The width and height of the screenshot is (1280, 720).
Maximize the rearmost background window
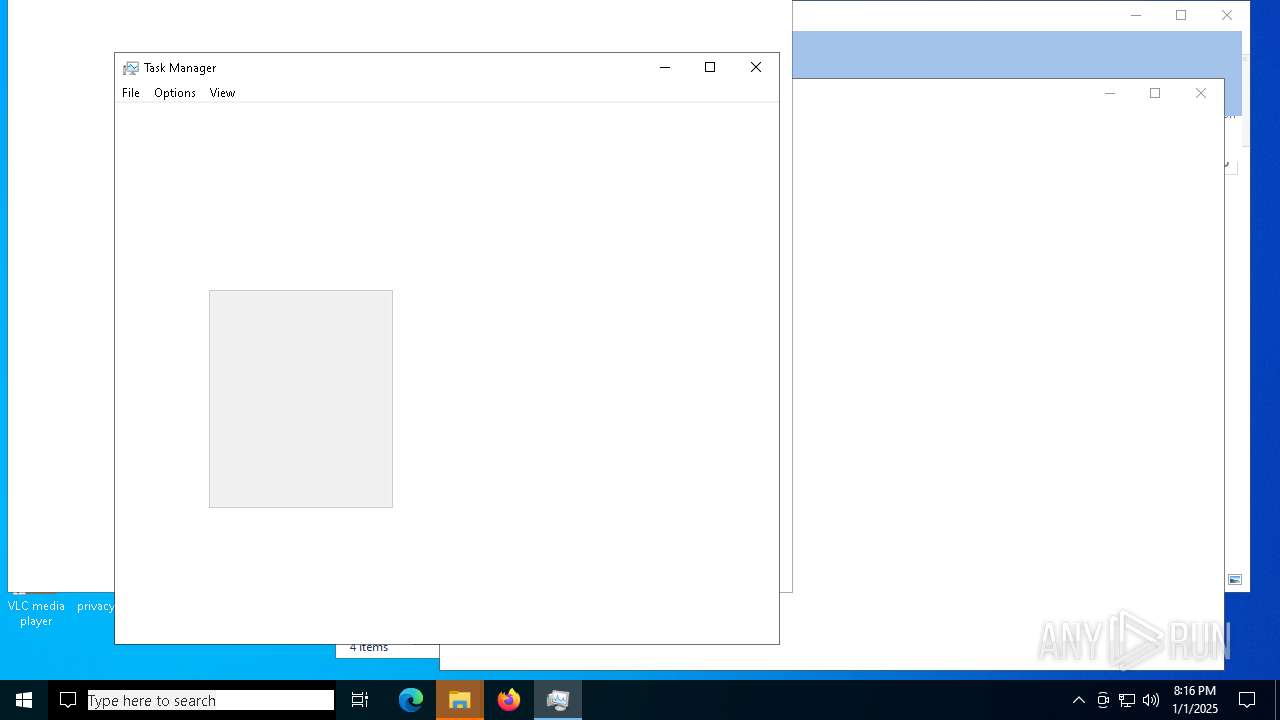coord(1181,15)
